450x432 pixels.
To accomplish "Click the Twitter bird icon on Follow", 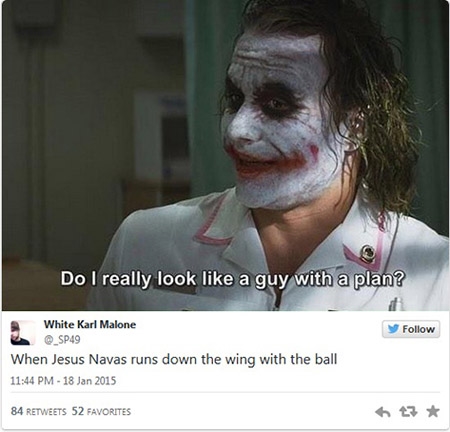I will [x=394, y=329].
